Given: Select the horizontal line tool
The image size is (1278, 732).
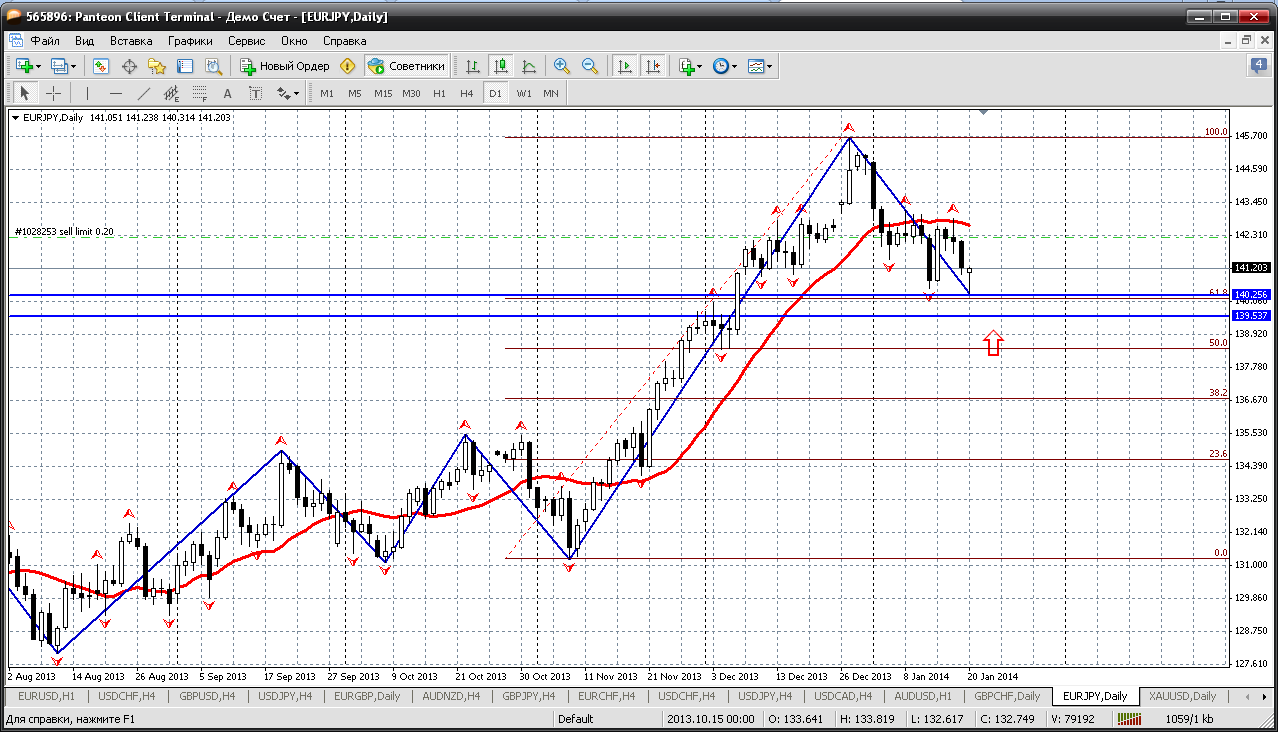Looking at the screenshot, I should point(115,93).
